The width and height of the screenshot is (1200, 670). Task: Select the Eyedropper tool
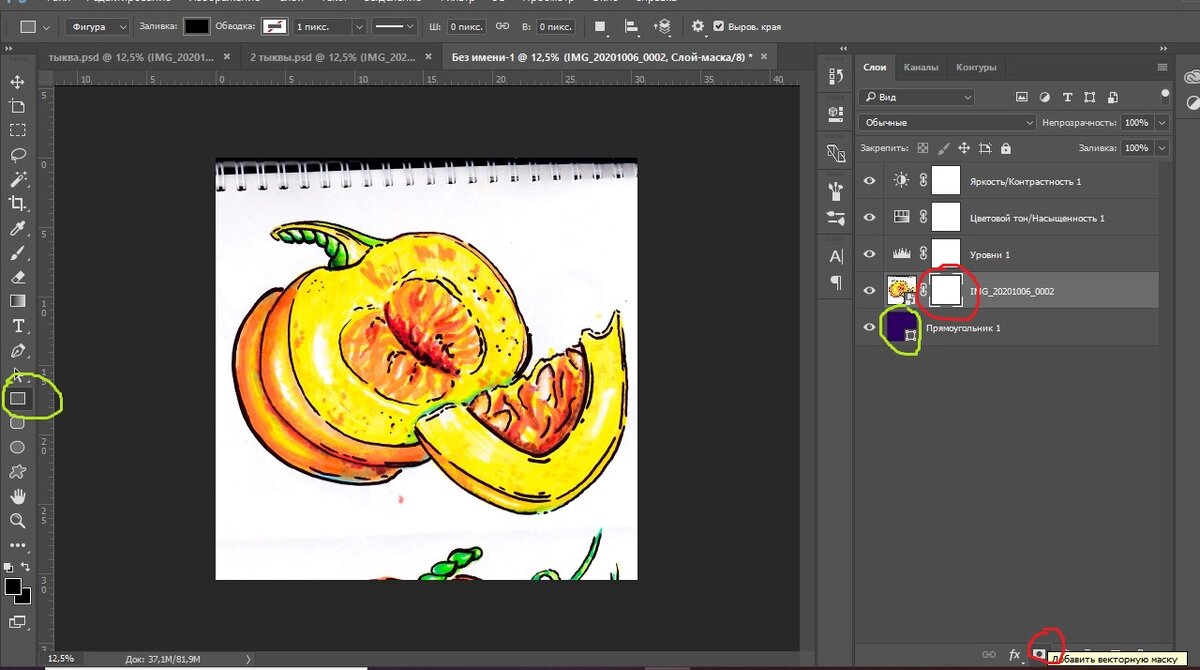click(x=17, y=229)
